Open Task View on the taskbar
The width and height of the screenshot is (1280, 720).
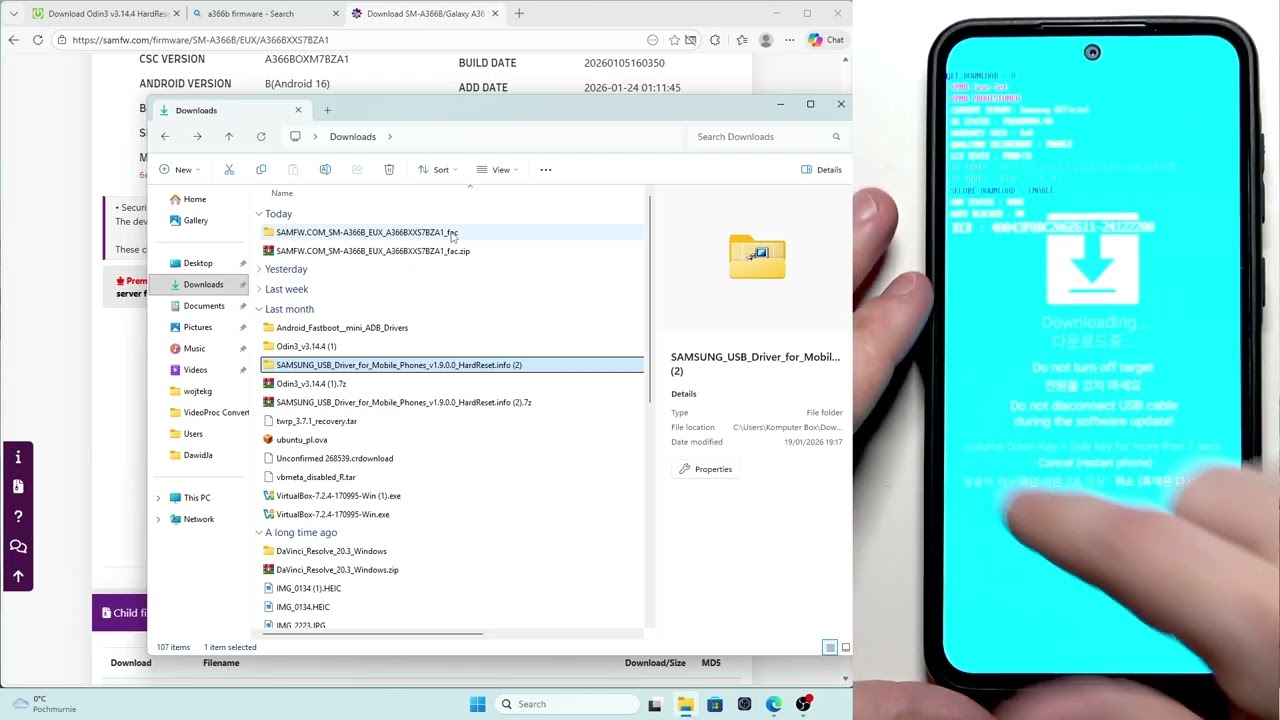pos(655,704)
